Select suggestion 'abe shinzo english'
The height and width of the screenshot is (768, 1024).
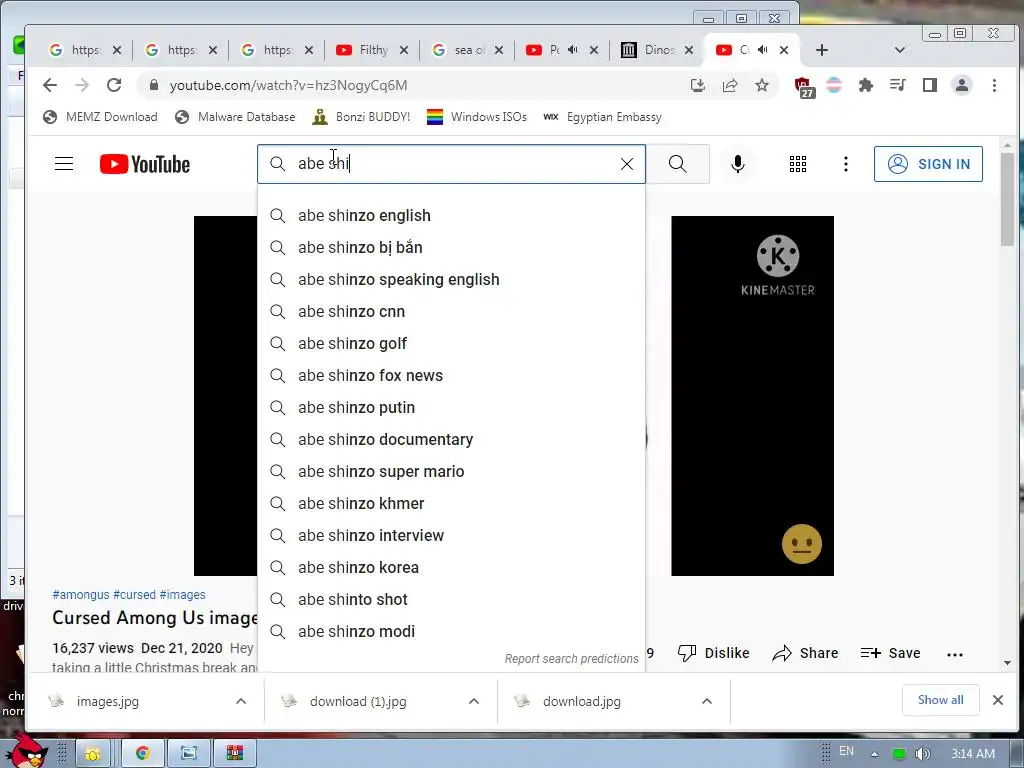coord(451,216)
